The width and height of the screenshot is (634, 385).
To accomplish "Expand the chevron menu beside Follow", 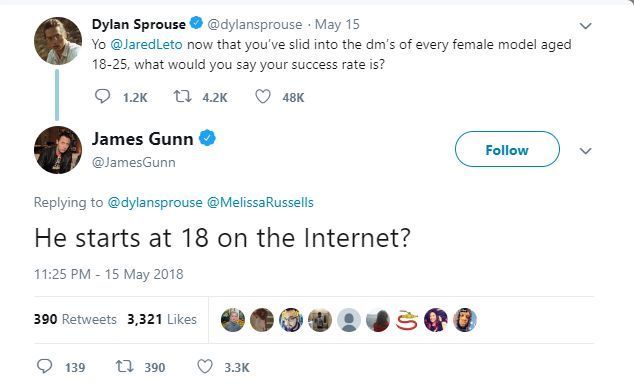I will [585, 151].
